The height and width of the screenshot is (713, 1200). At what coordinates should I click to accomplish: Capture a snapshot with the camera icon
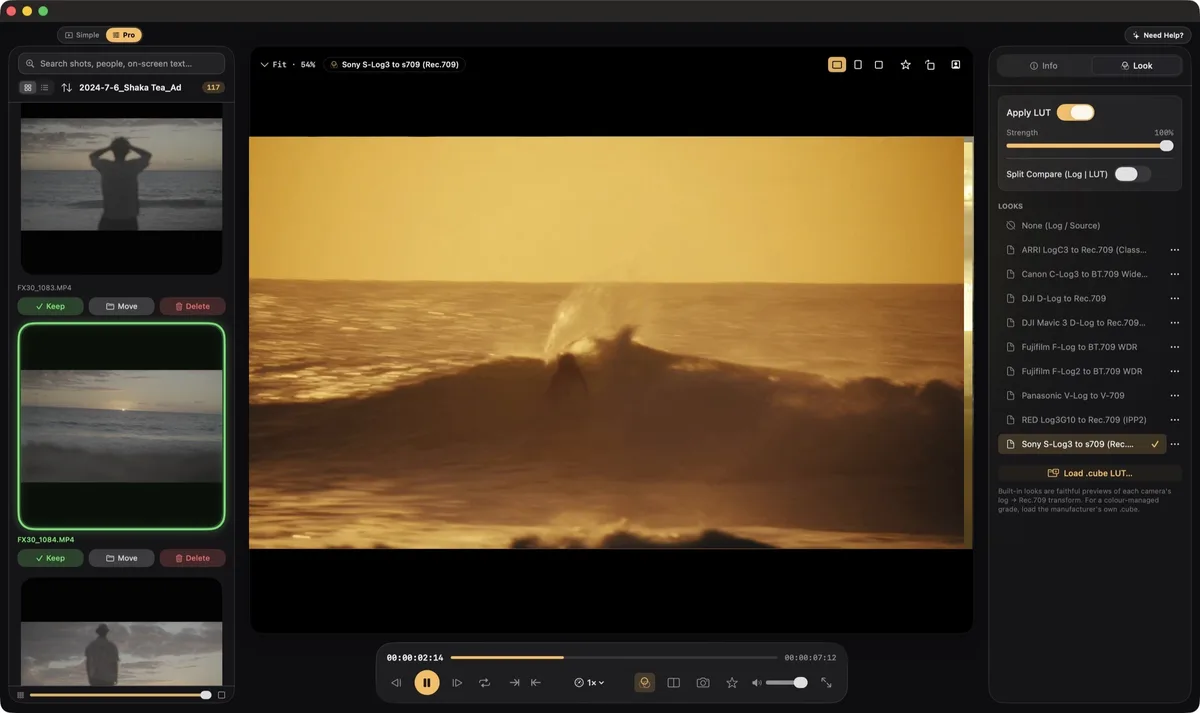703,683
